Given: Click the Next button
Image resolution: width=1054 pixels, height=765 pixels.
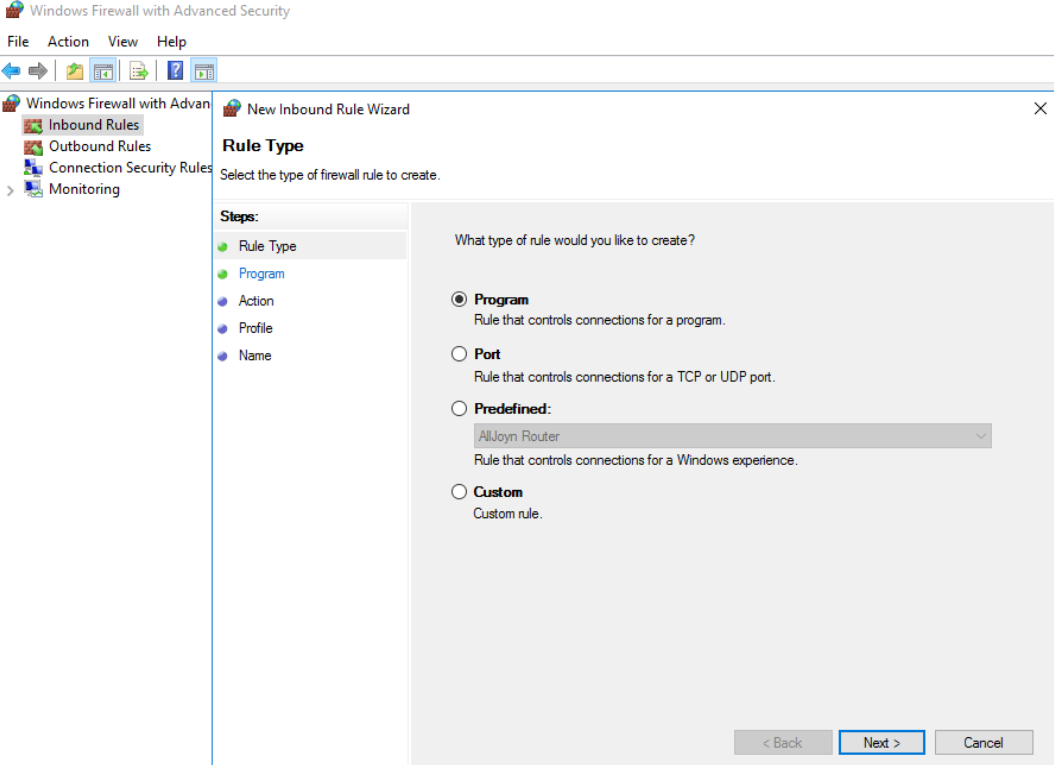Looking at the screenshot, I should pos(882,743).
